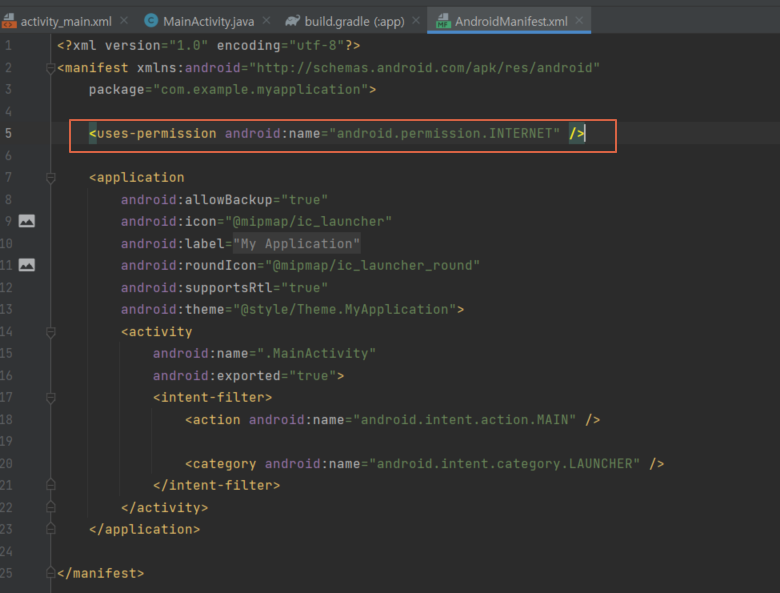This screenshot has width=780, height=593.
Task: Click the closing </manifest> tag
Action: [100, 573]
